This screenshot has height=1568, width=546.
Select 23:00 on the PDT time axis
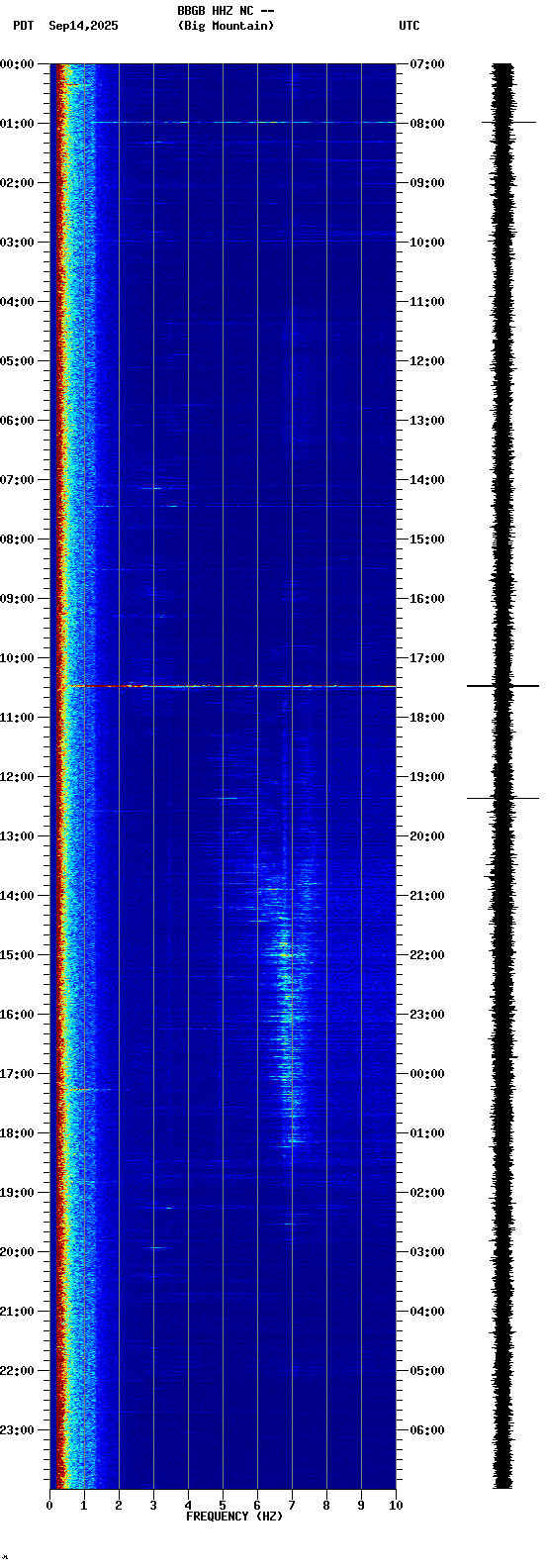[17, 1430]
